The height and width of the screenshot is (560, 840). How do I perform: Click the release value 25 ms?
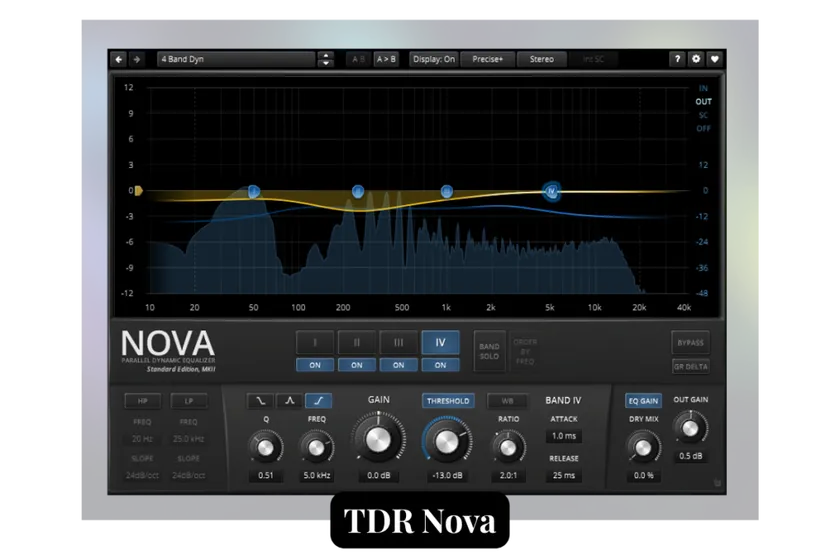coord(564,475)
